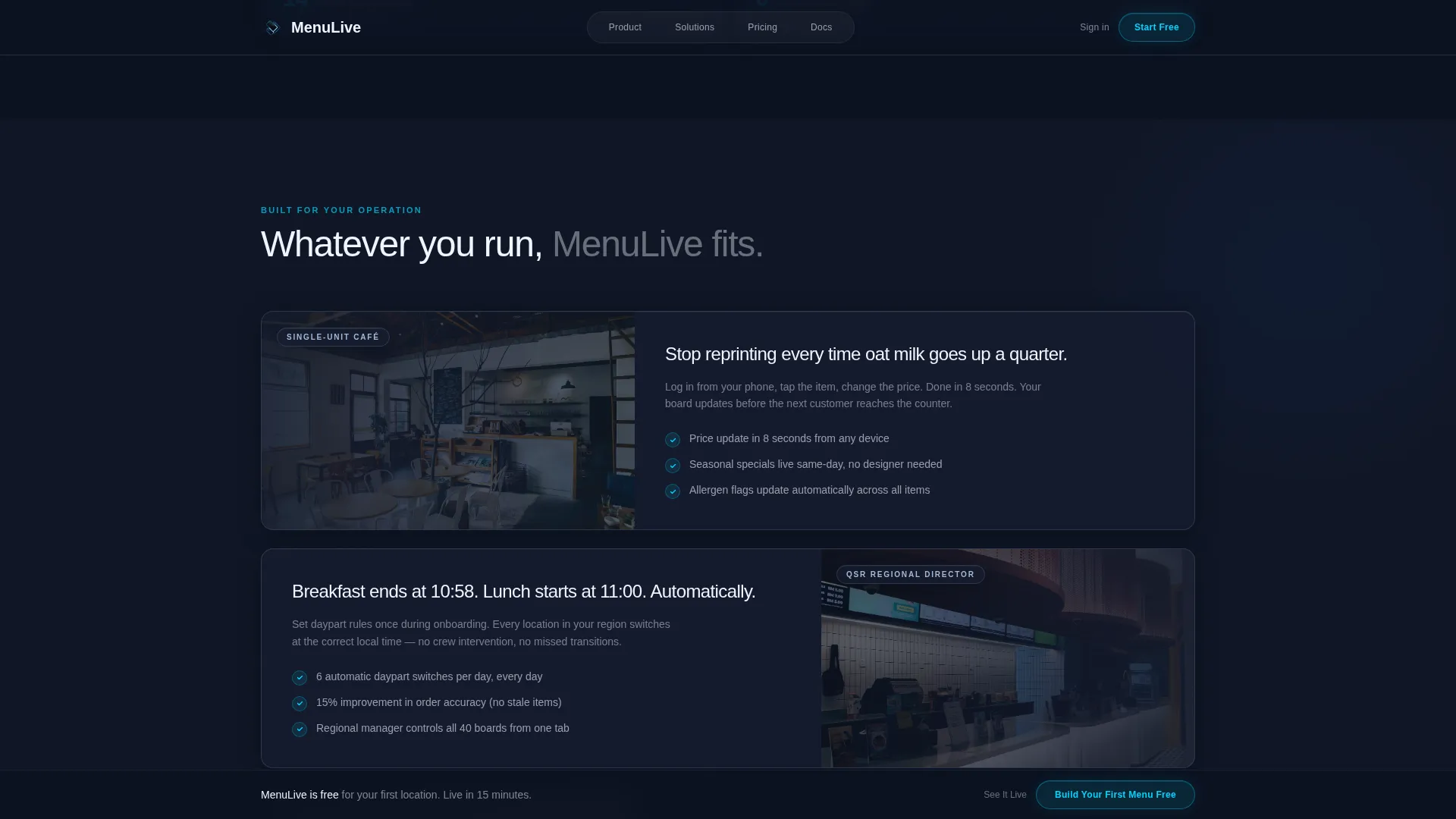
Task: Click the QSR restaurant counter photo
Action: (x=1008, y=658)
